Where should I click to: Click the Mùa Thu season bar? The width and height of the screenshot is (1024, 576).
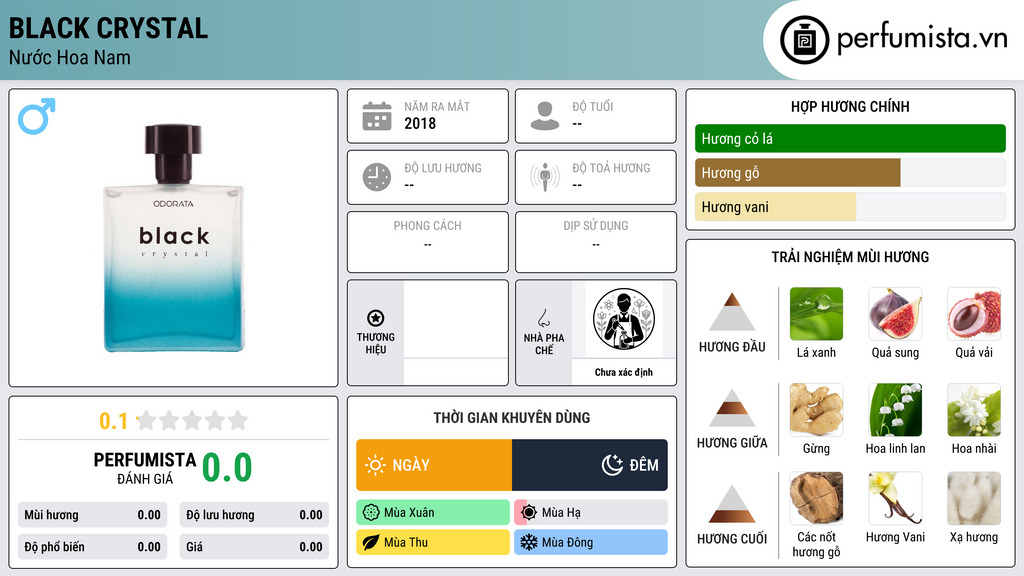point(433,543)
